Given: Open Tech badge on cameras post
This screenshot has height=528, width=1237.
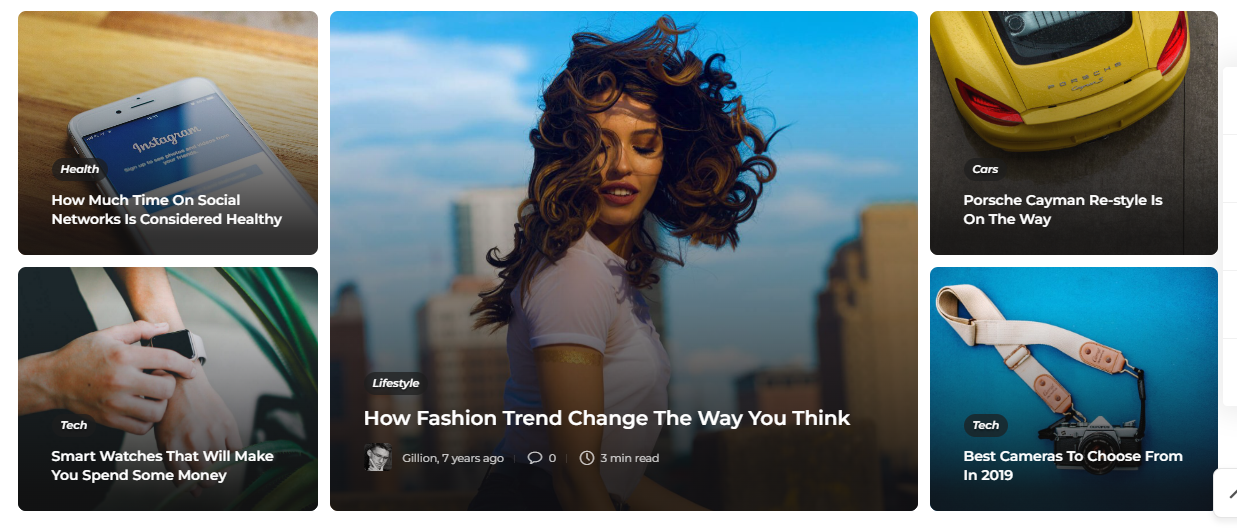Looking at the screenshot, I should (986, 425).
